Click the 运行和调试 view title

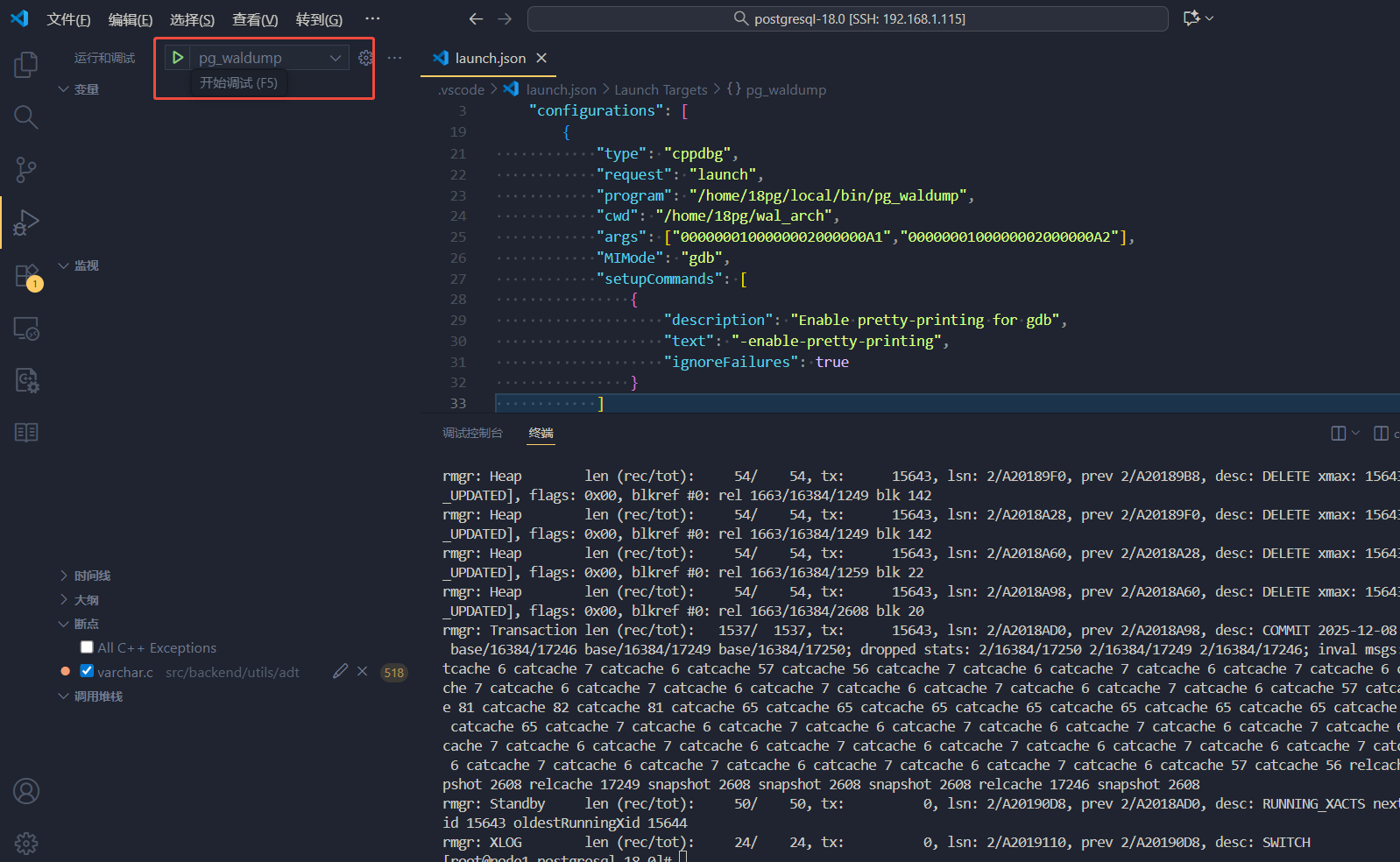pyautogui.click(x=104, y=58)
